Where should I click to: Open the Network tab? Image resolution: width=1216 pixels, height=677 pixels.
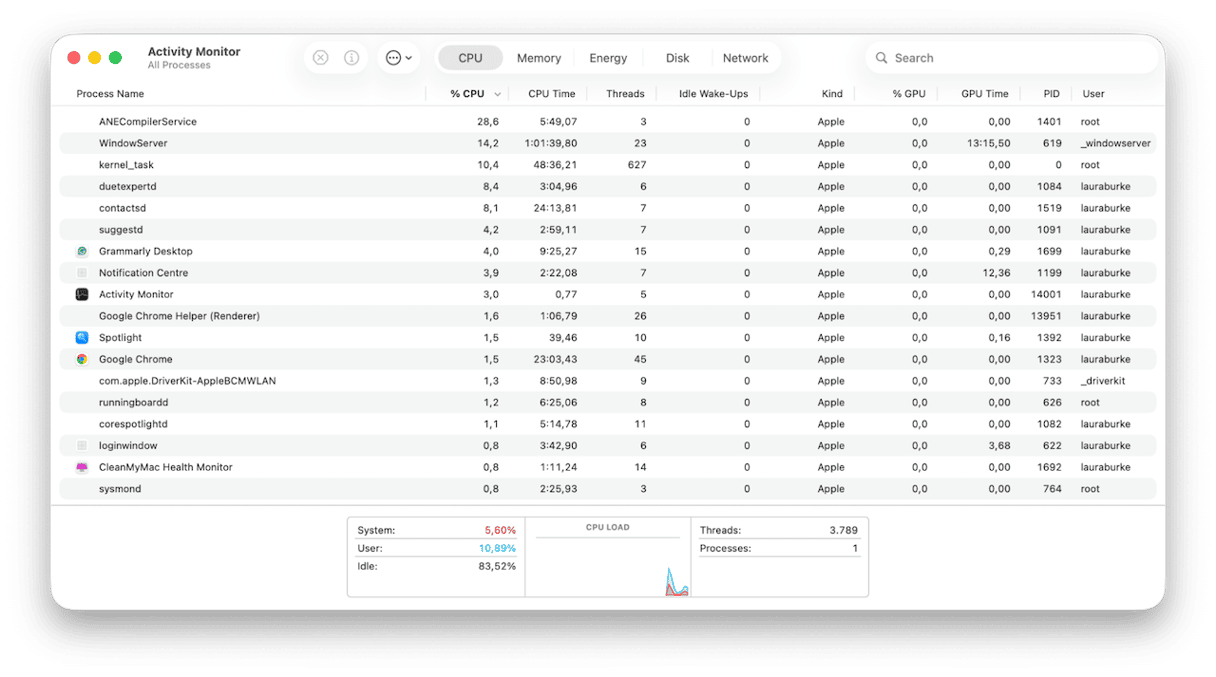click(745, 57)
